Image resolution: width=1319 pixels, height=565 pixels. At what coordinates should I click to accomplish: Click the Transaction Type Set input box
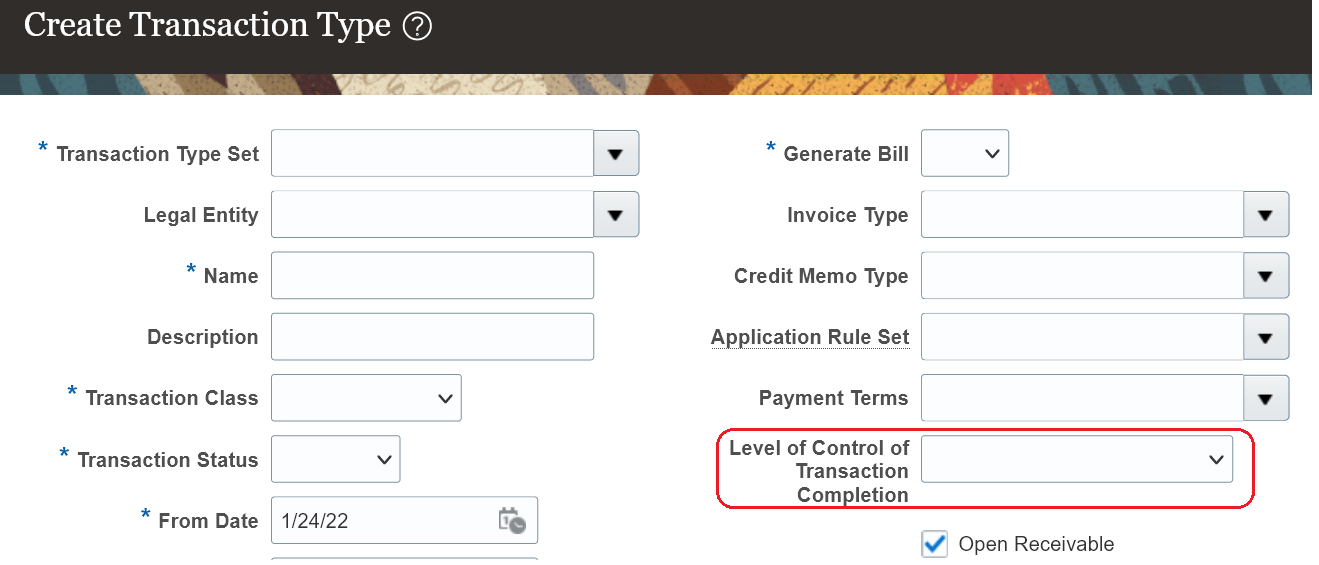click(x=432, y=154)
